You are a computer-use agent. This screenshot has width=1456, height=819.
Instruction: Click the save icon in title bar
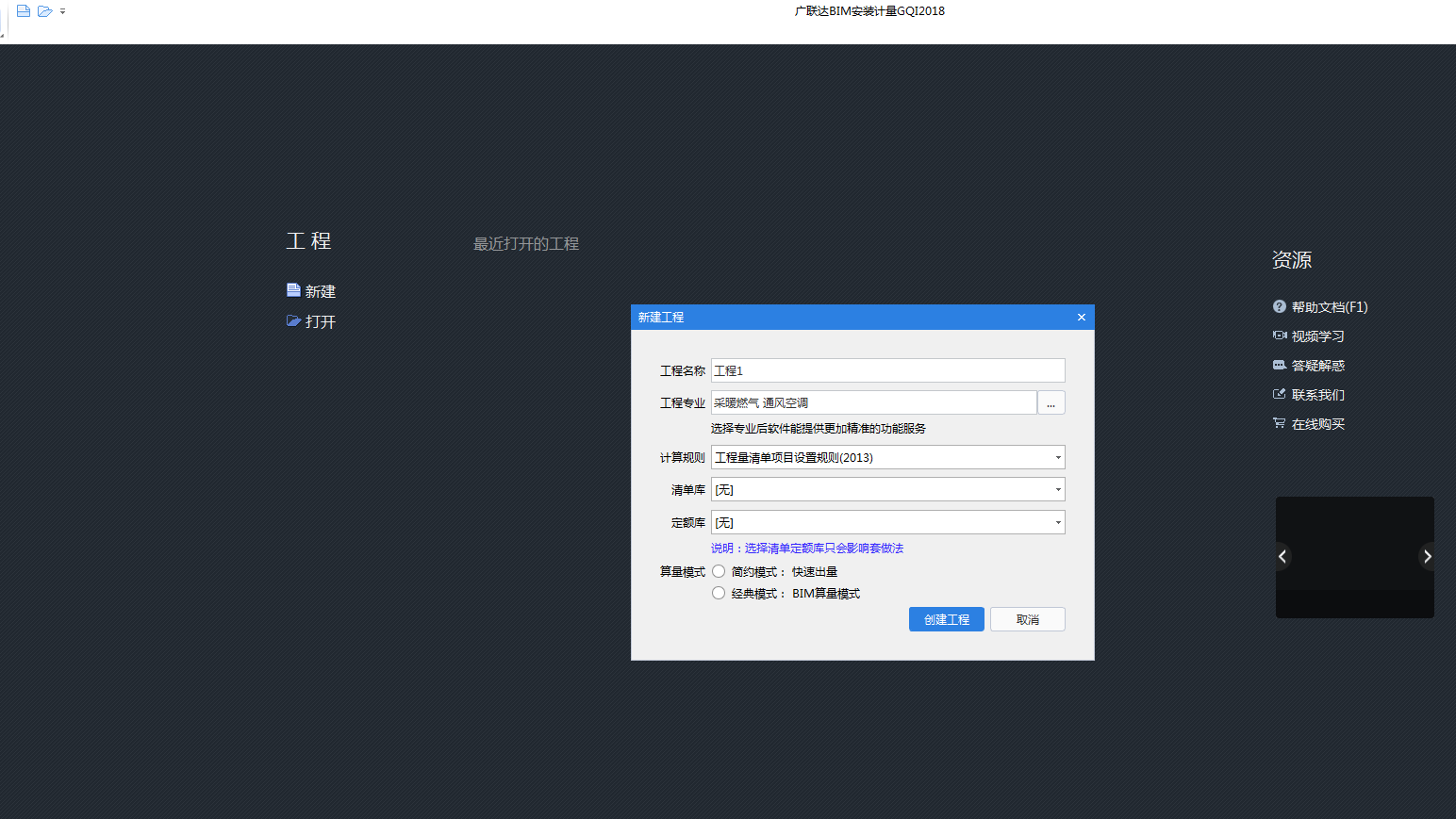(x=24, y=11)
